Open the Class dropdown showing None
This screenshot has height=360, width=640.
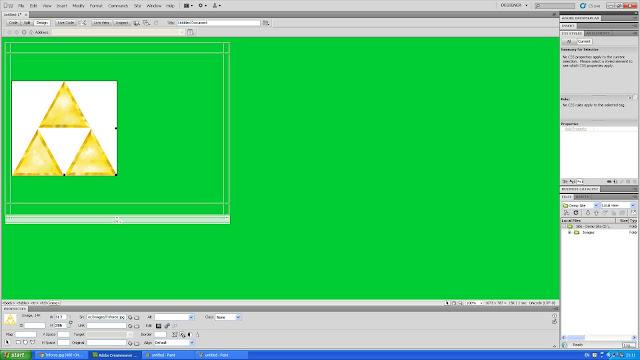point(228,317)
